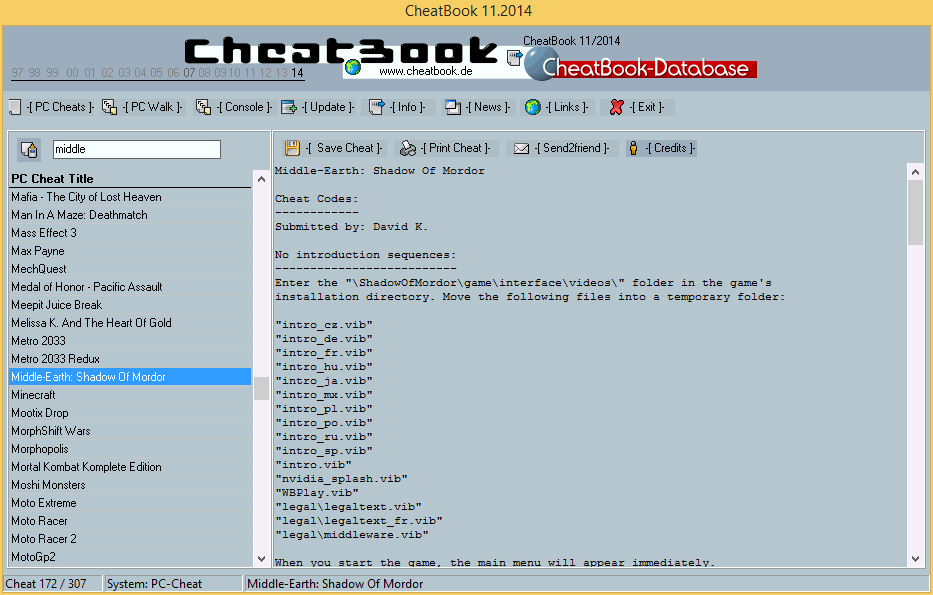Click the www.cheatbook.de link
The width and height of the screenshot is (933, 595).
point(425,71)
